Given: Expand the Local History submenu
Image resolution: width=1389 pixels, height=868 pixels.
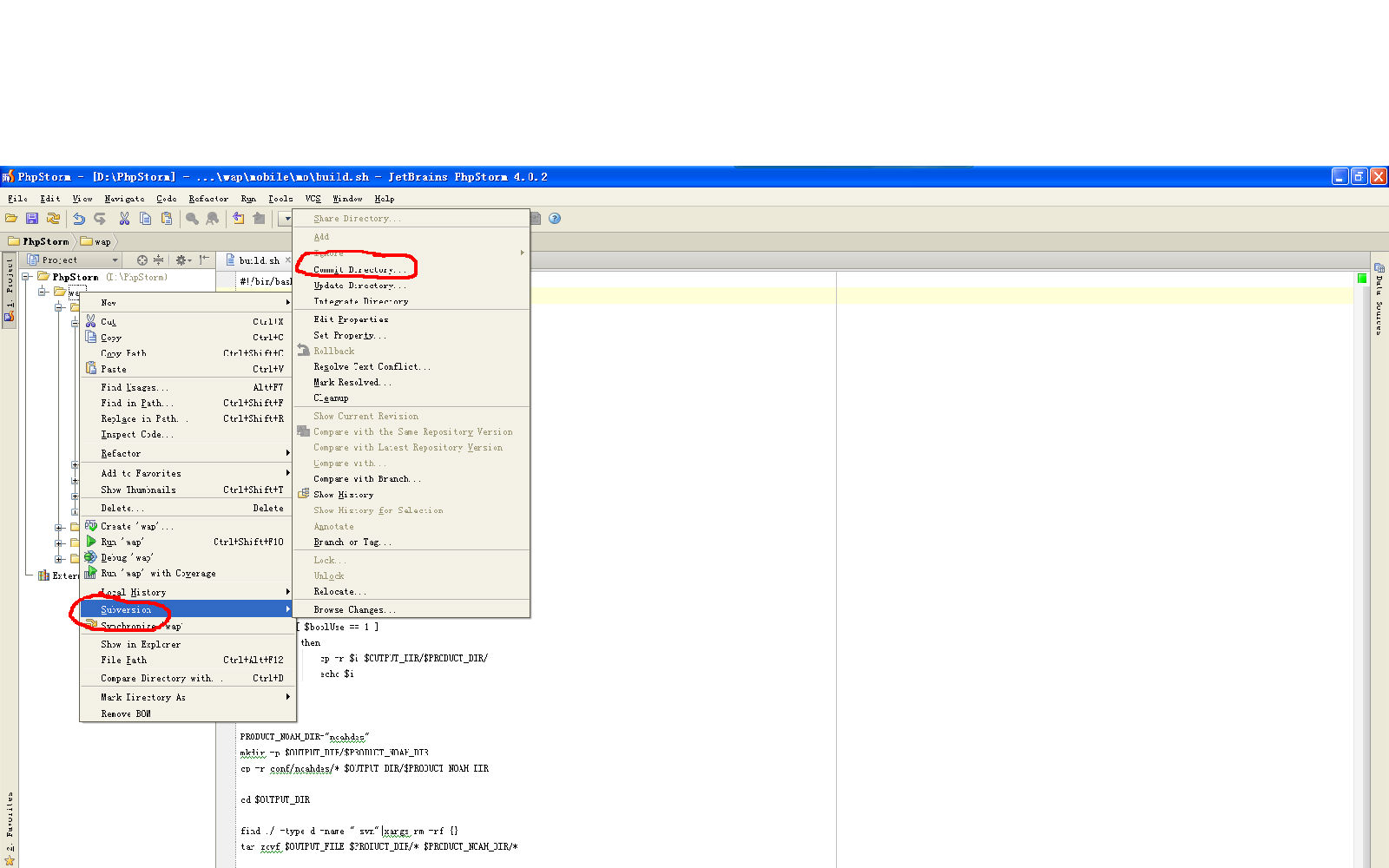Looking at the screenshot, I should tap(287, 592).
